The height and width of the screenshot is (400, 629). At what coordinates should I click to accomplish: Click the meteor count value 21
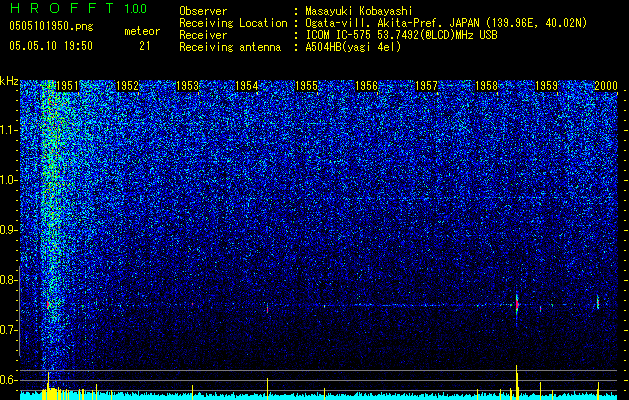point(144,46)
